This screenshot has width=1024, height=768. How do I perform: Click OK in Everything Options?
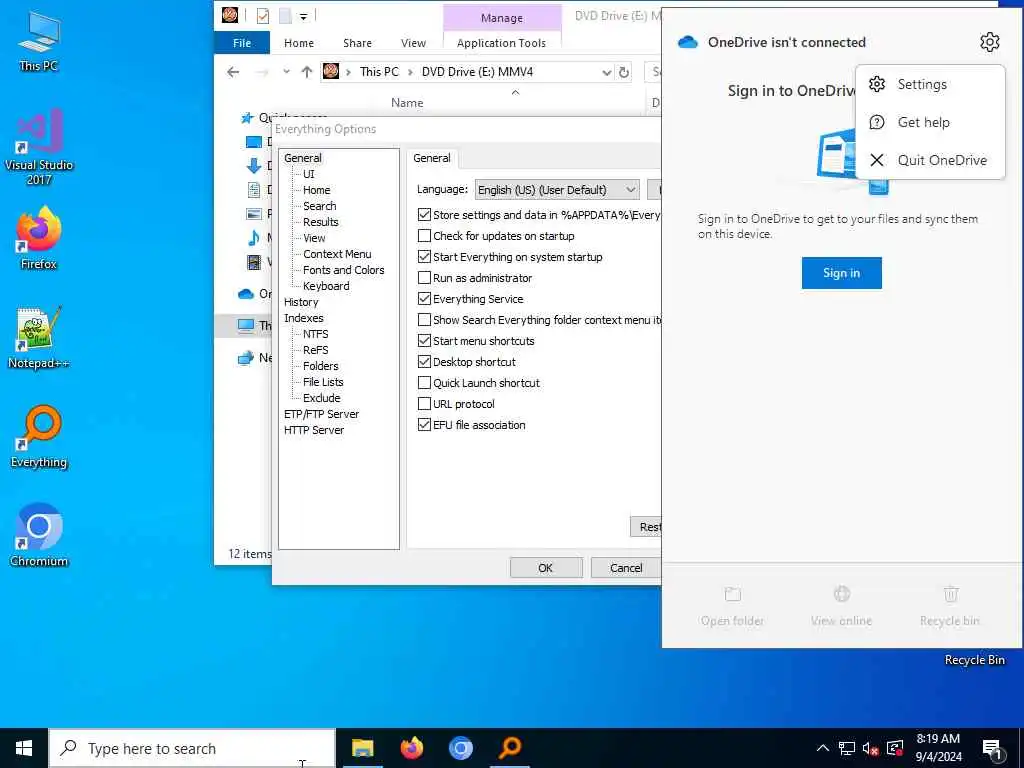point(546,568)
